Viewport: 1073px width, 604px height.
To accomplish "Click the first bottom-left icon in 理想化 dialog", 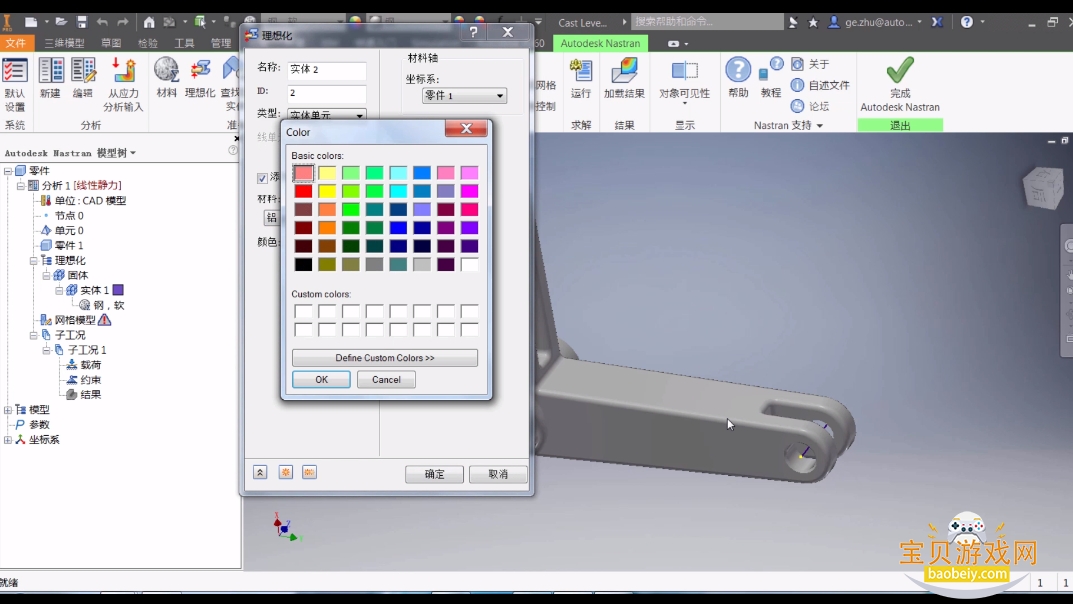I will (260, 472).
